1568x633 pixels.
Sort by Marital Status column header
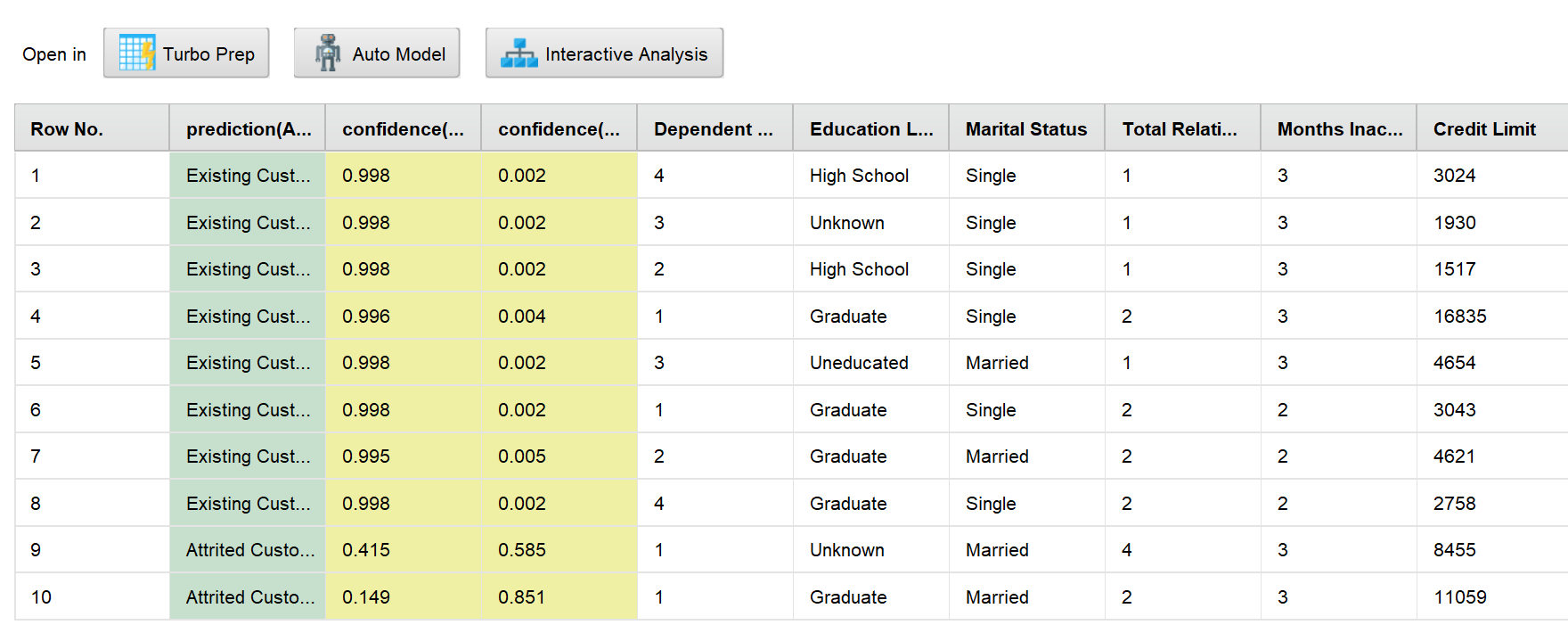1027,128
